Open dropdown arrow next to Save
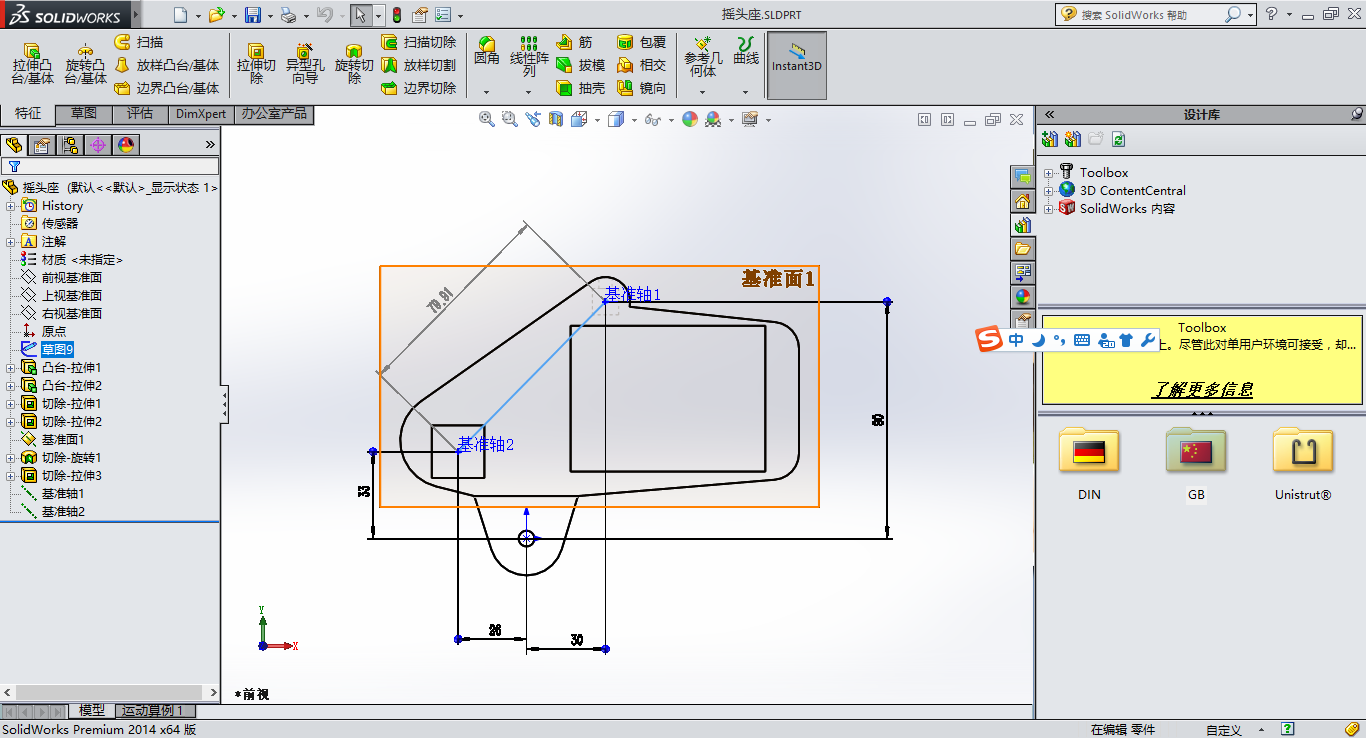 click(269, 16)
